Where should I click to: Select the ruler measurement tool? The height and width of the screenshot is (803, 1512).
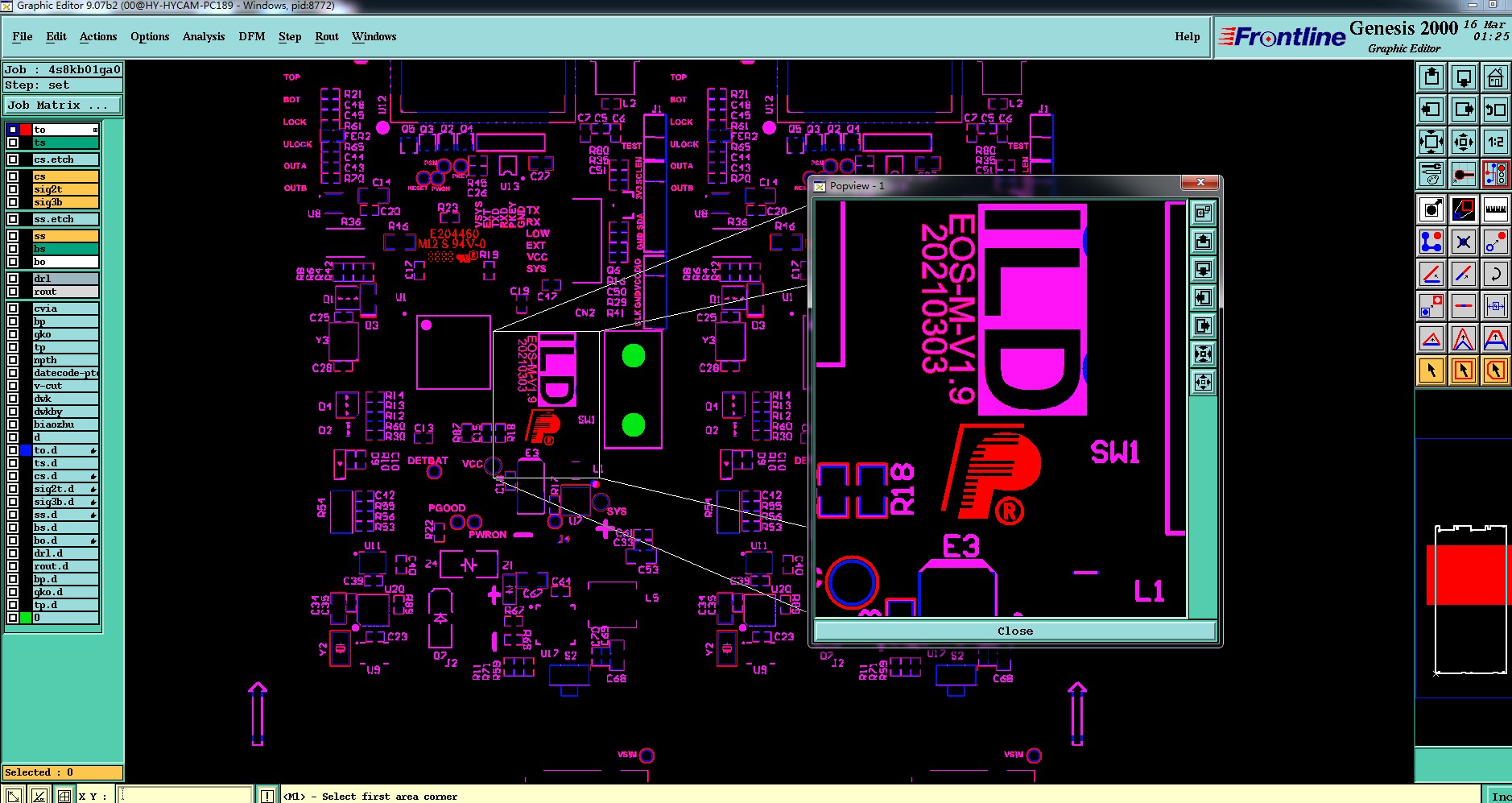[x=1495, y=209]
